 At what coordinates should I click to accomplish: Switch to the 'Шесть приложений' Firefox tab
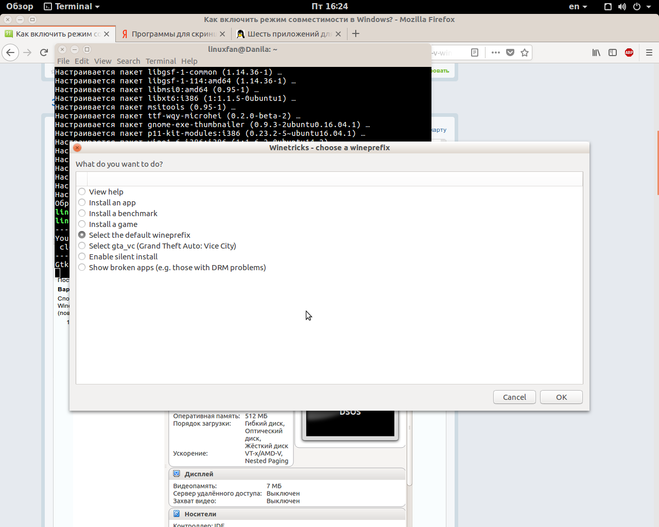tap(289, 34)
